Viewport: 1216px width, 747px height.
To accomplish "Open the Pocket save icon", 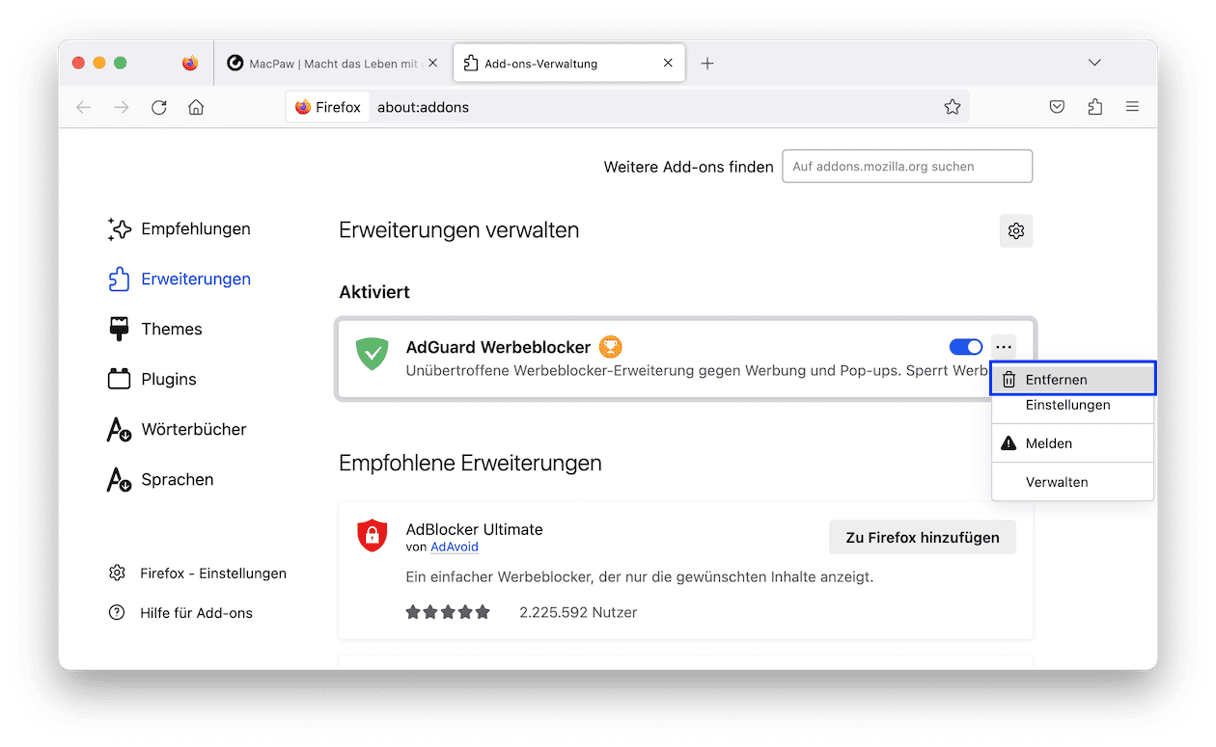I will pyautogui.click(x=1057, y=107).
